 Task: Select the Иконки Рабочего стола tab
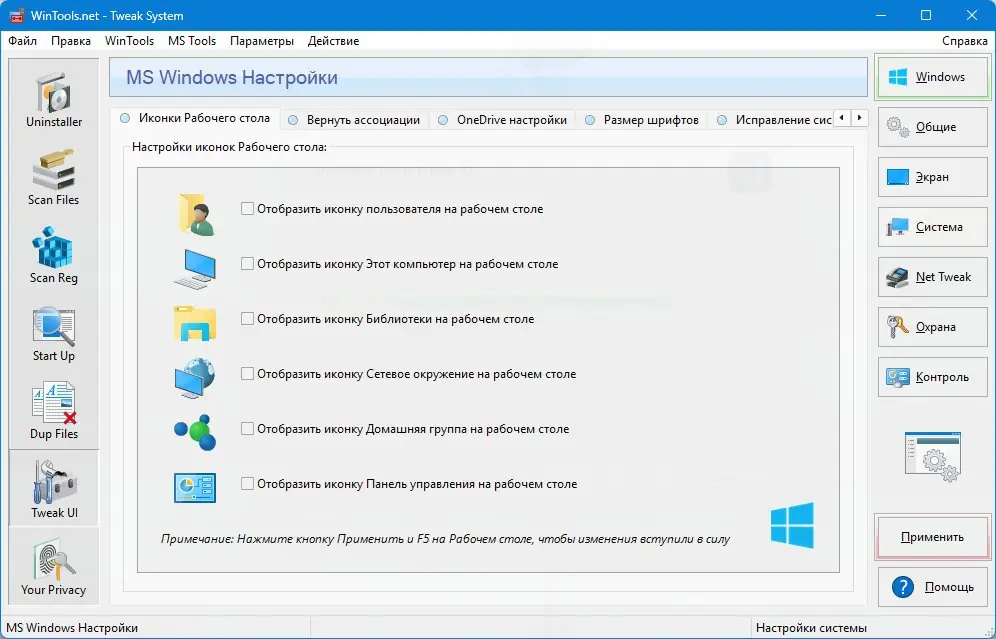coord(195,118)
